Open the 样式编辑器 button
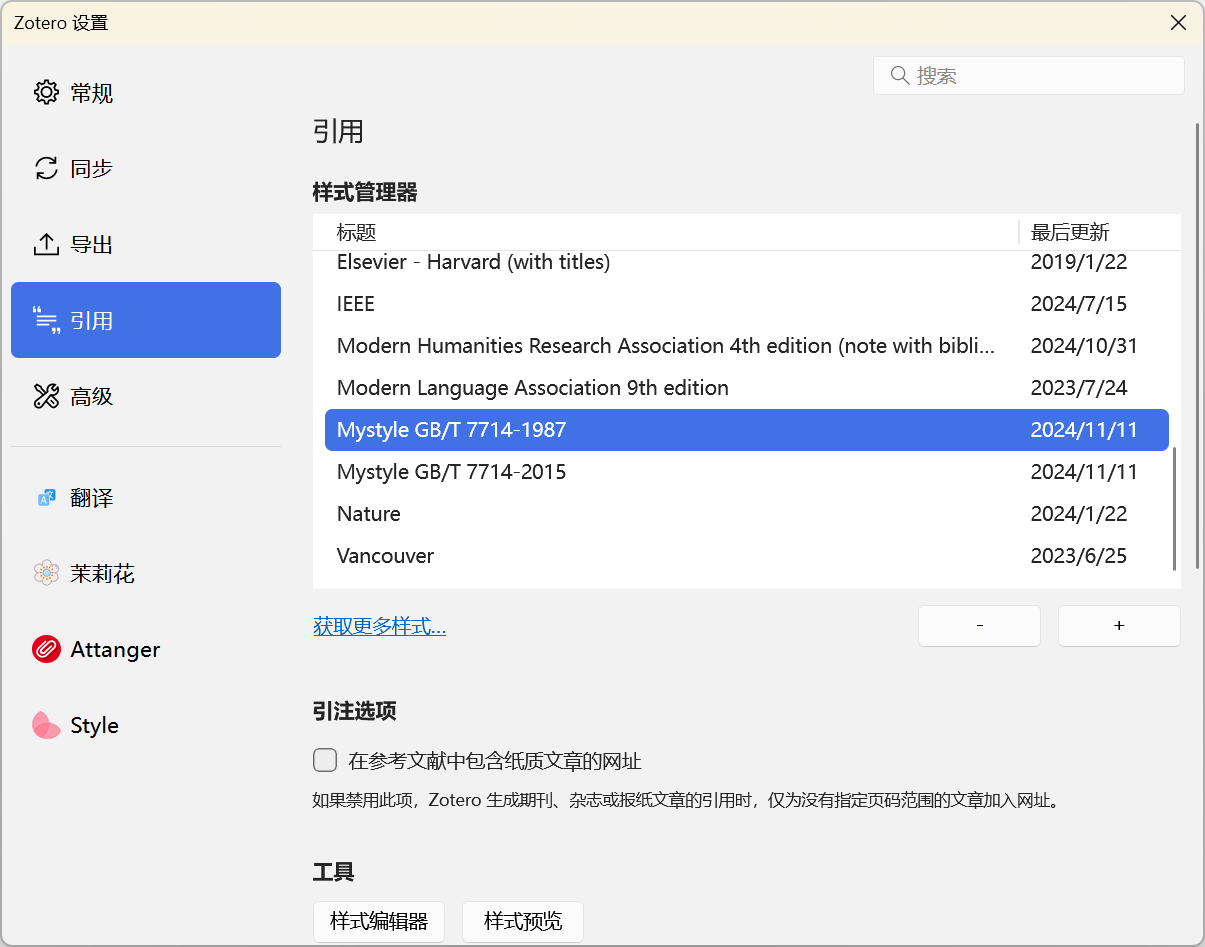Viewport: 1205px width, 947px height. (x=379, y=921)
